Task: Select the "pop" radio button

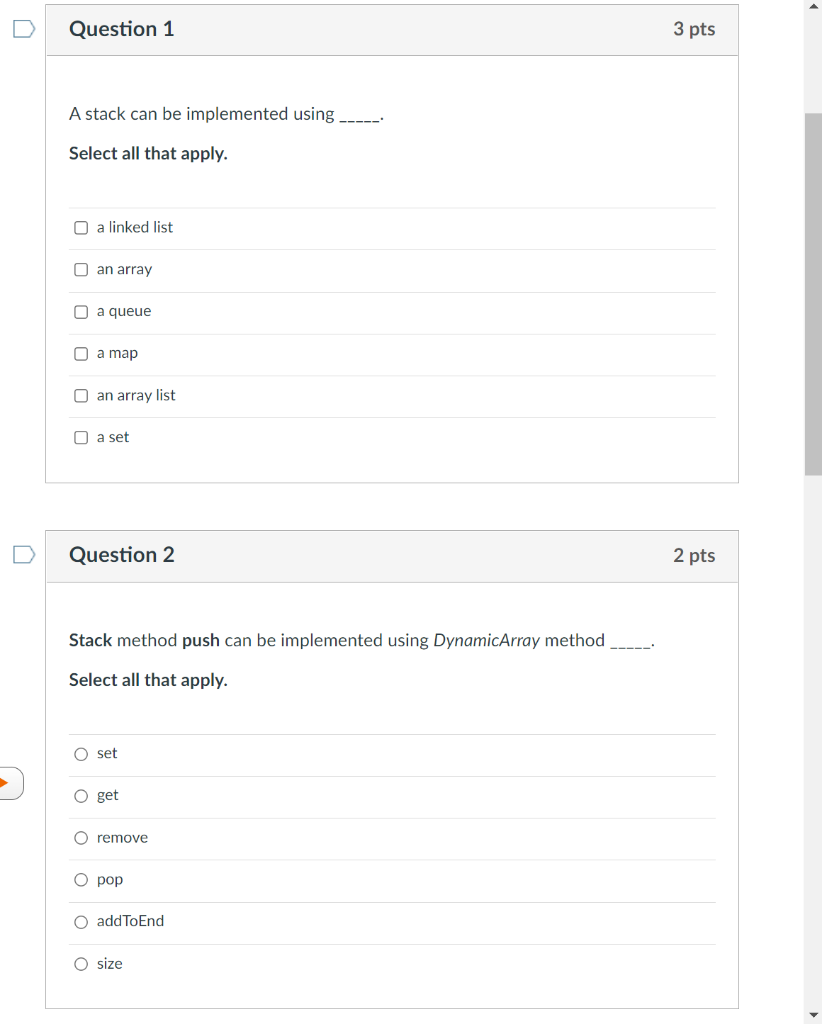Action: (x=81, y=880)
